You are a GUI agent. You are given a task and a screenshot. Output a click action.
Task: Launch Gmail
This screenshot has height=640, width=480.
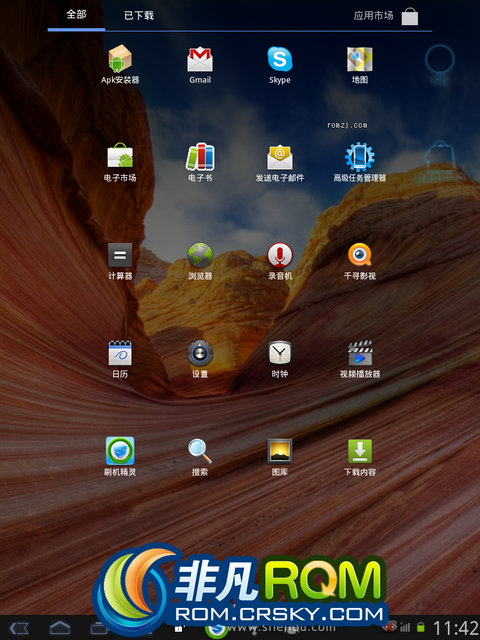click(200, 64)
